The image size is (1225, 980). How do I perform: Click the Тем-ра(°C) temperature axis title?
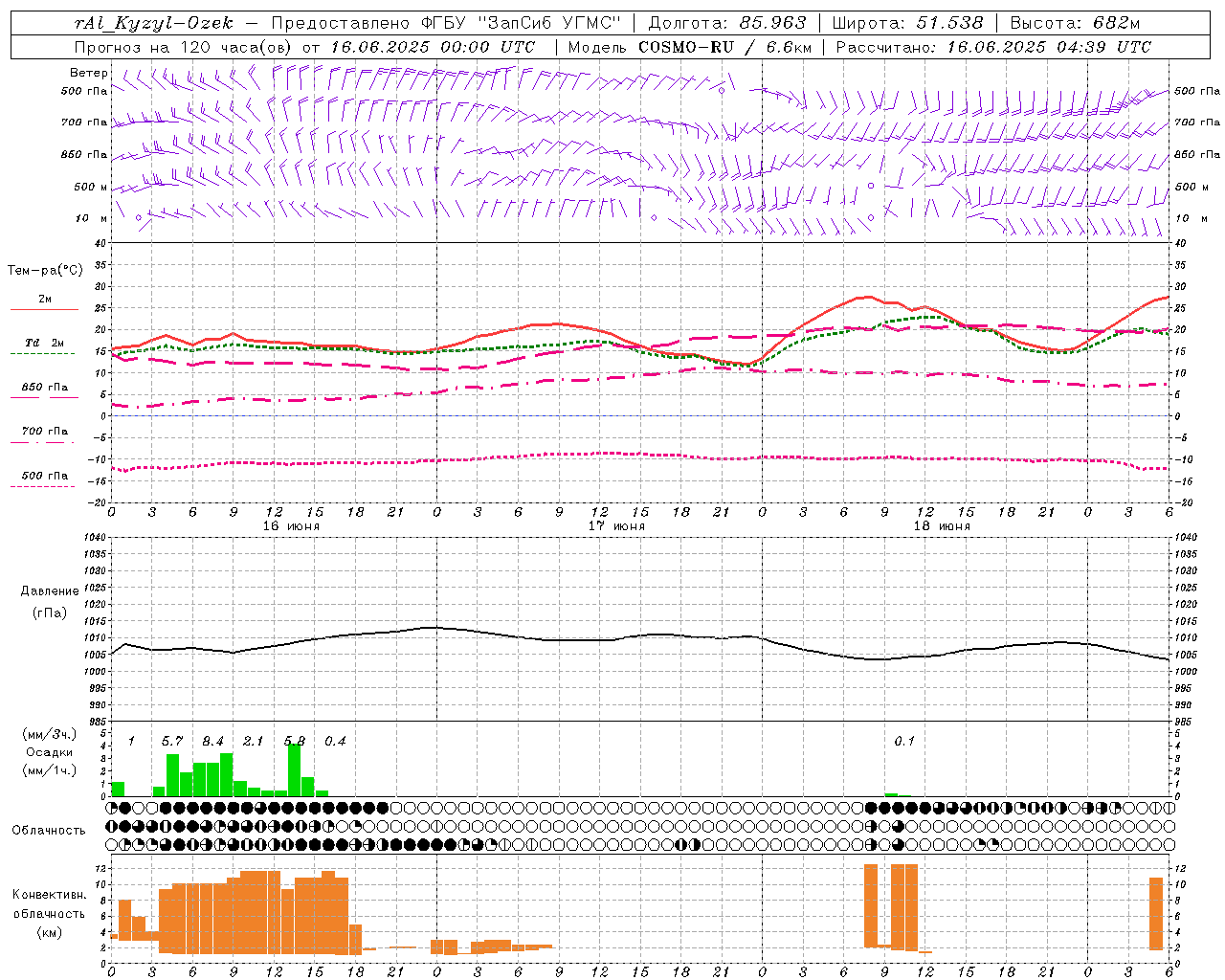[45, 271]
